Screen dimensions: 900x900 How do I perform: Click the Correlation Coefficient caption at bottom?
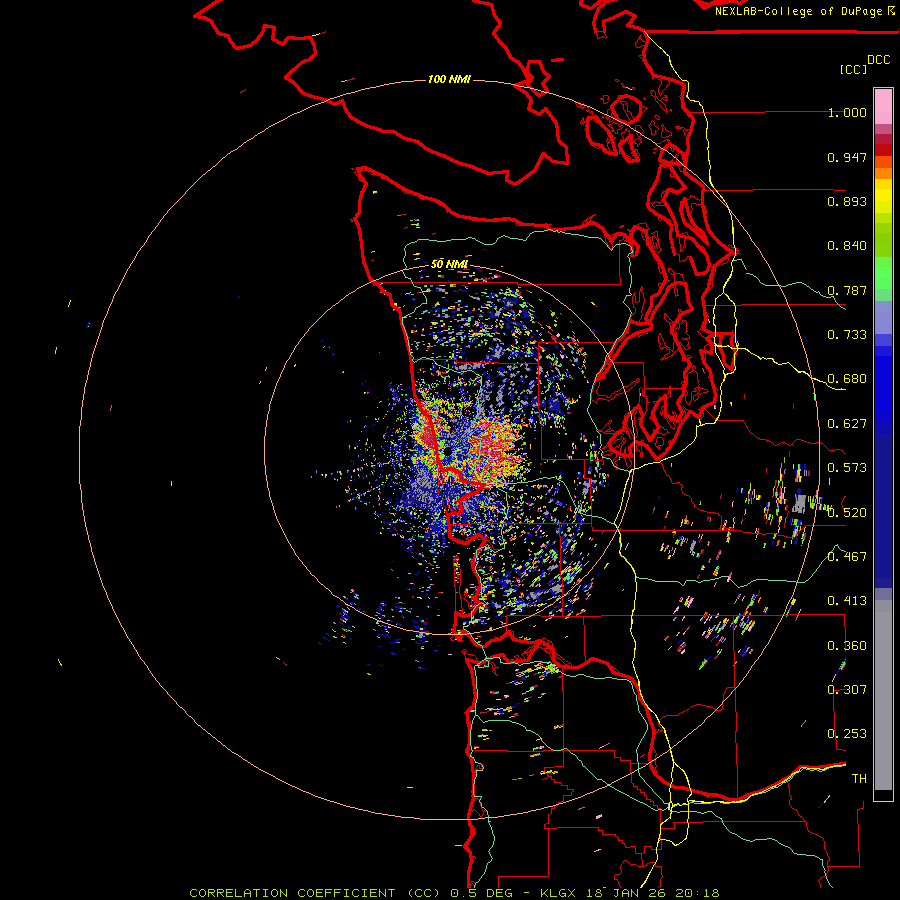pos(454,893)
